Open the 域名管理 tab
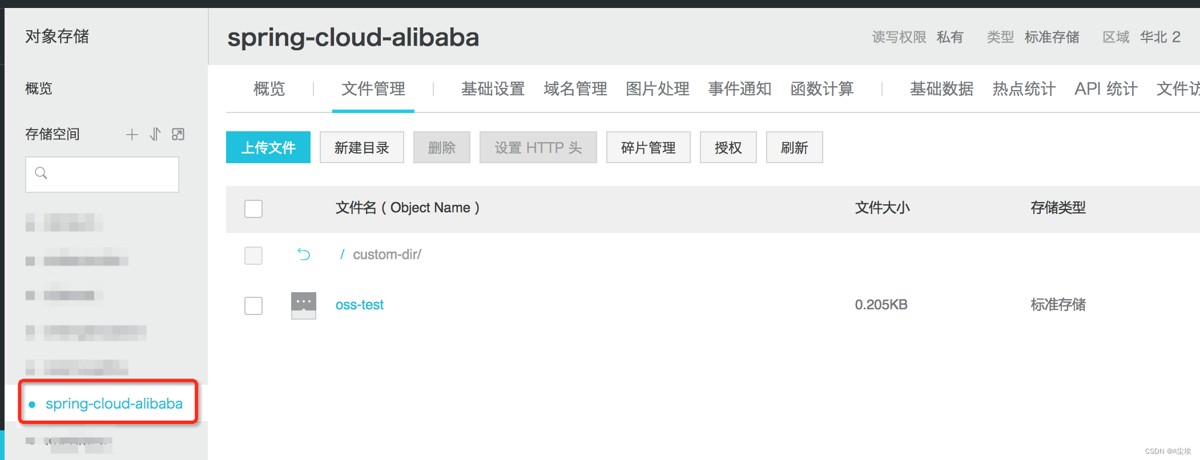 click(575, 89)
